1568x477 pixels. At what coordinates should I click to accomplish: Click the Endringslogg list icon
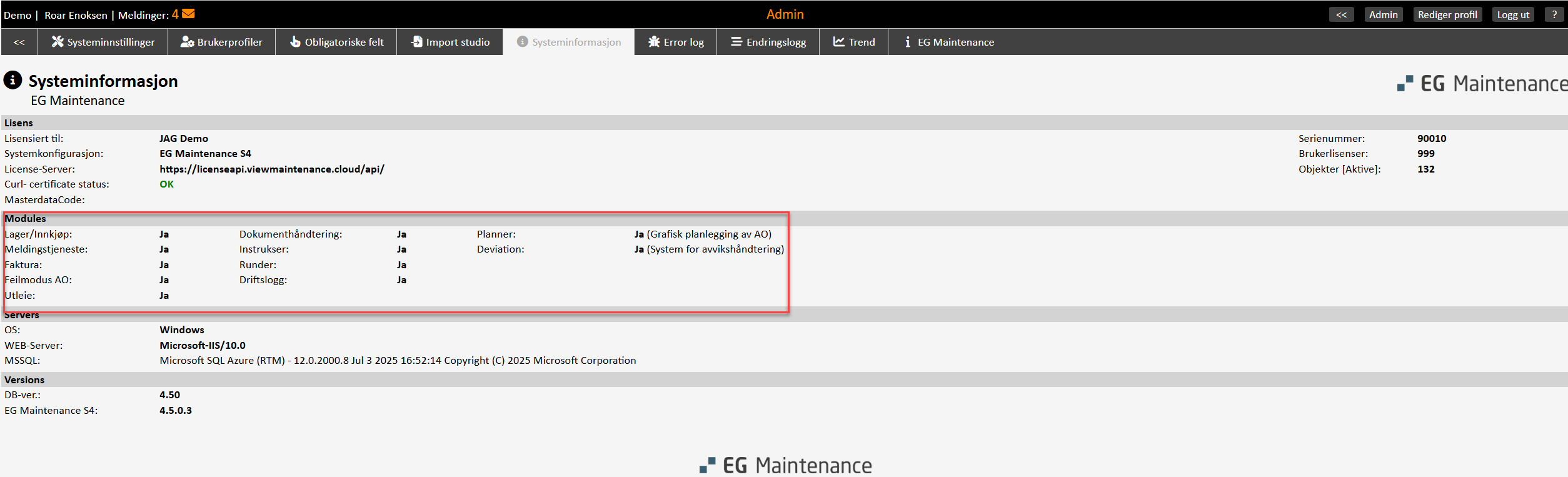[736, 42]
